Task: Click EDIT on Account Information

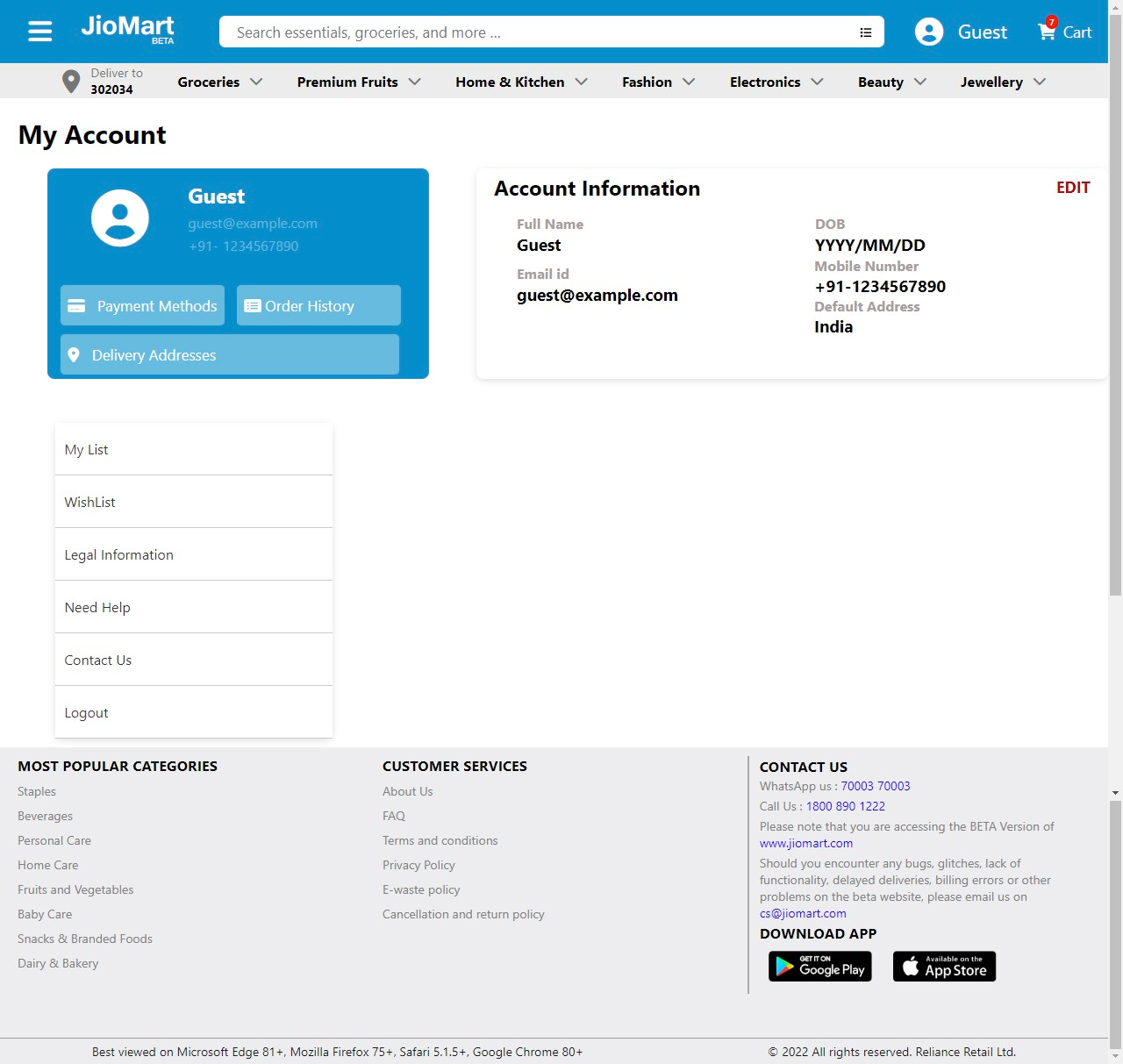Action: pyautogui.click(x=1073, y=188)
